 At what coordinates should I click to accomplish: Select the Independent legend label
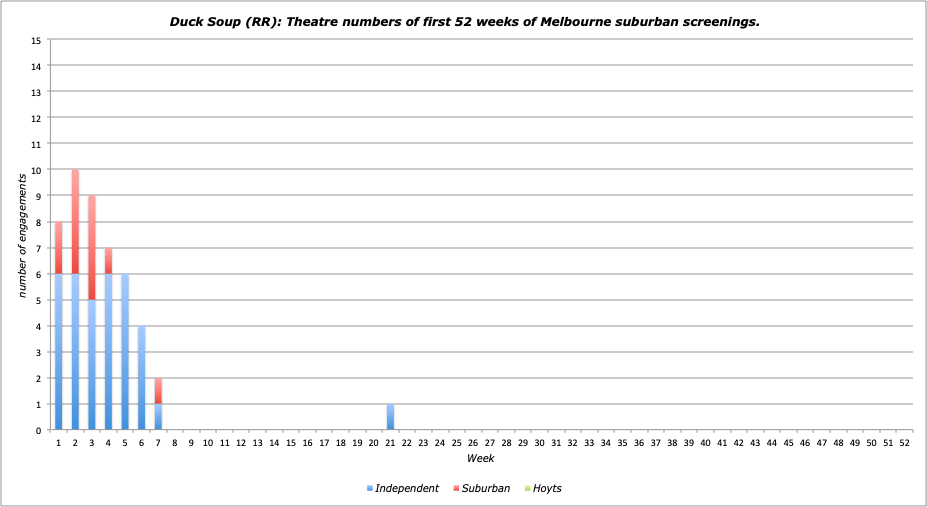point(406,489)
